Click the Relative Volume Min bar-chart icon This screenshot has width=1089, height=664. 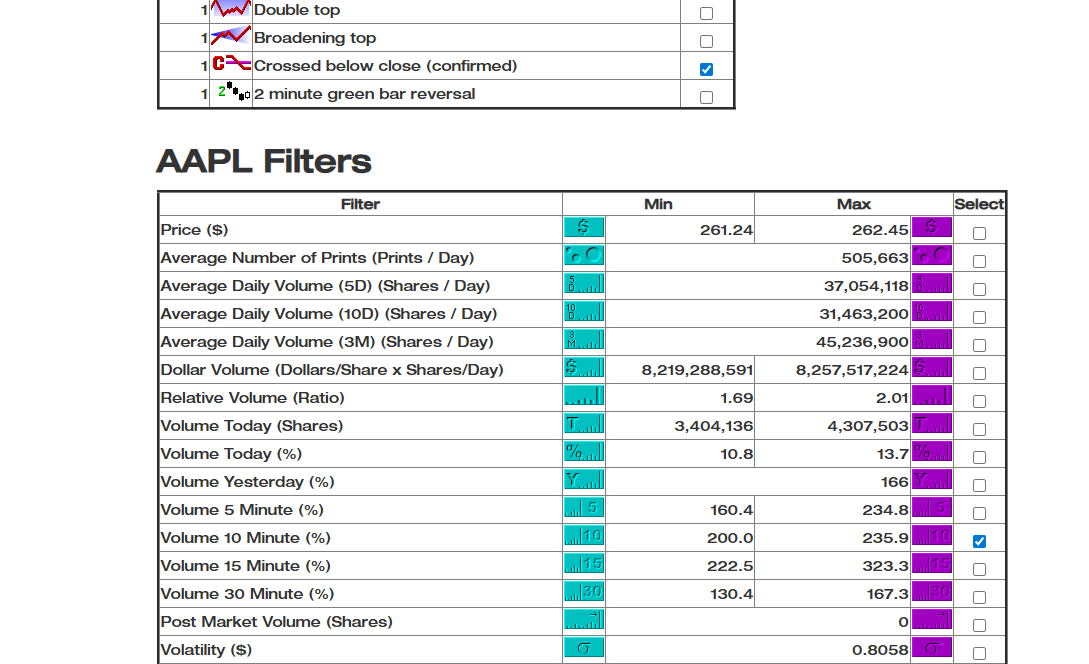584,396
